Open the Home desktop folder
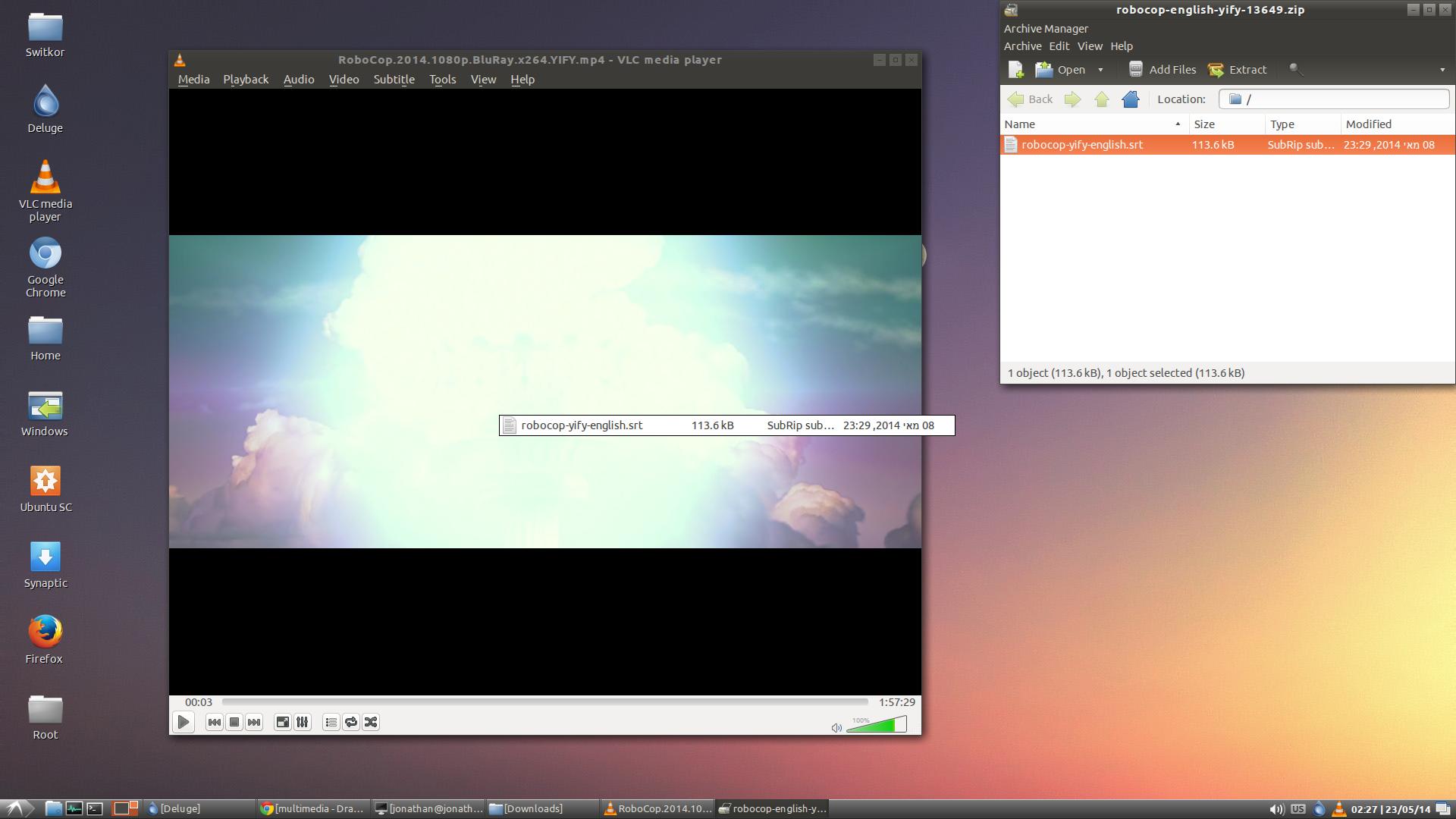This screenshot has height=819, width=1456. point(45,338)
